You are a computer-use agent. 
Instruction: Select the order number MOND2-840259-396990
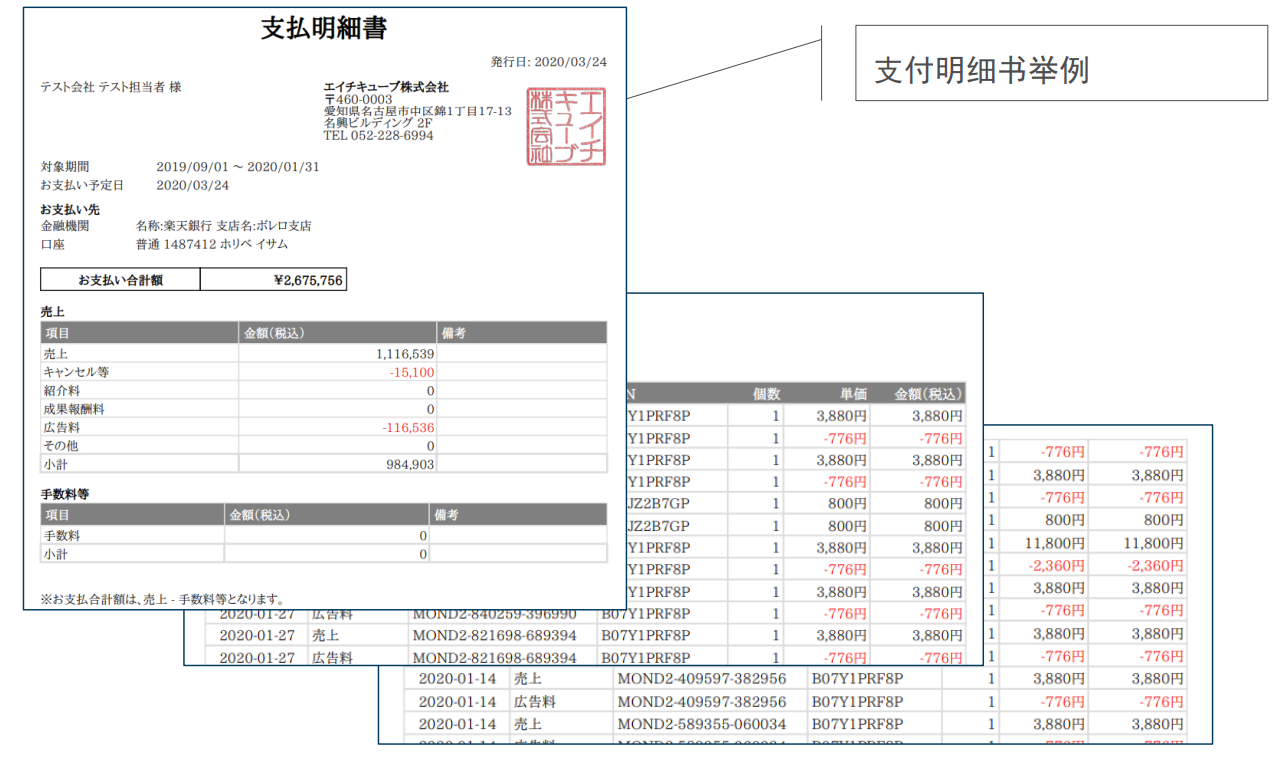[494, 613]
